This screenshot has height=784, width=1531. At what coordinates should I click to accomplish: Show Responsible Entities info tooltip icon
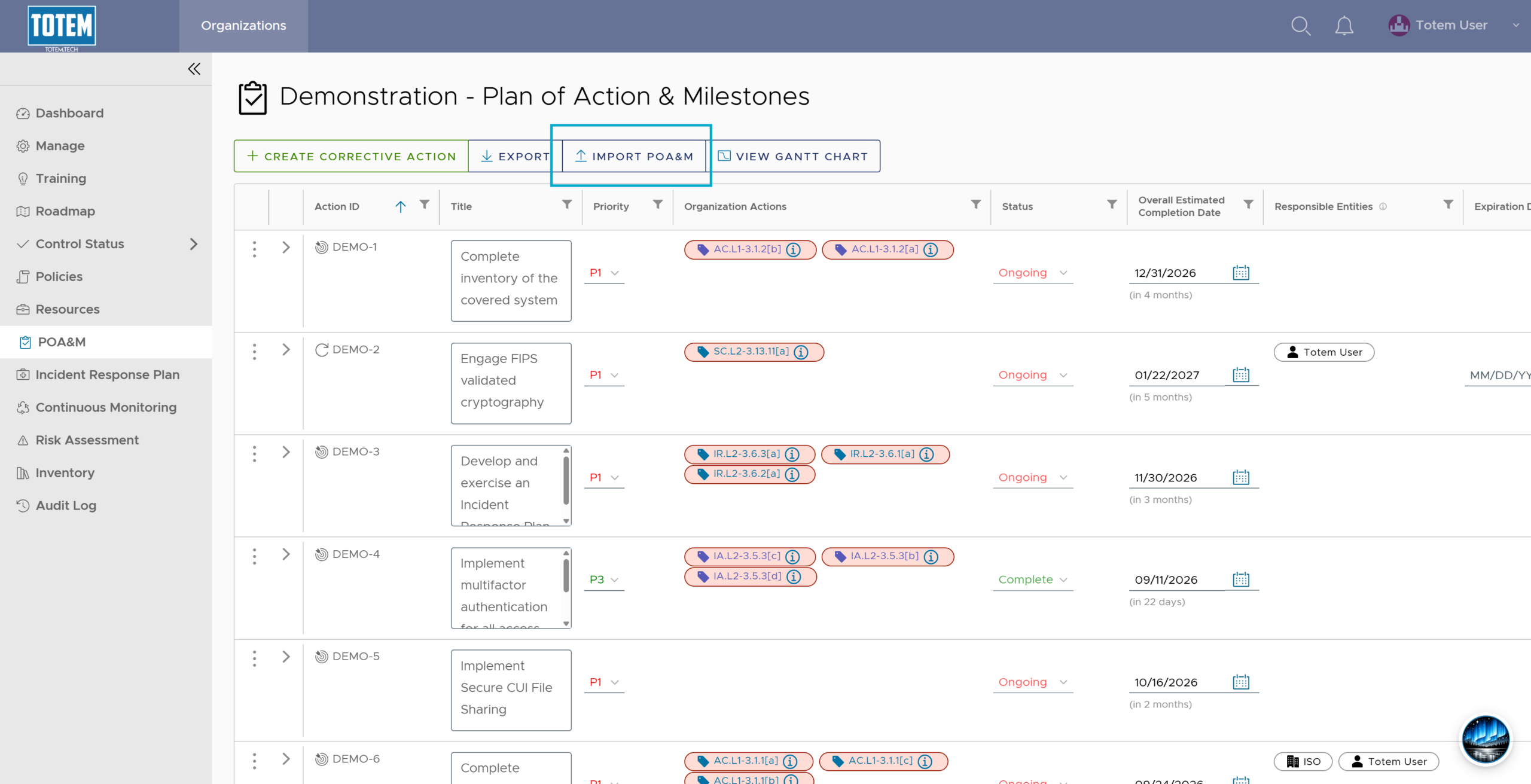(x=1383, y=206)
